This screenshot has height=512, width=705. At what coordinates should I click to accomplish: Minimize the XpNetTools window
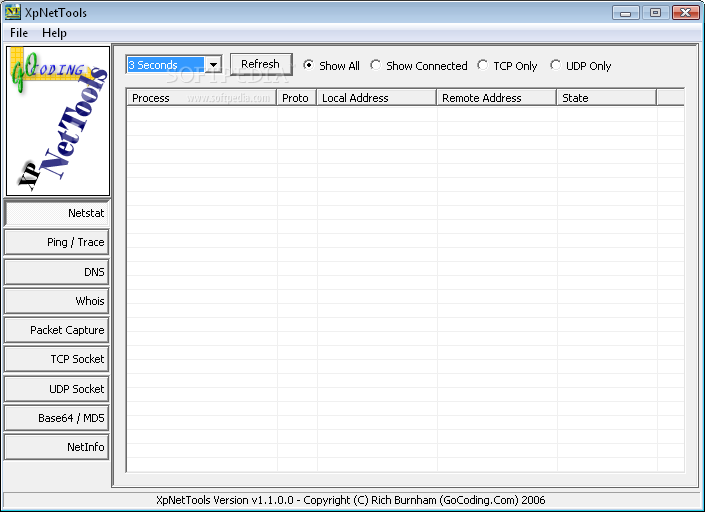click(625, 13)
